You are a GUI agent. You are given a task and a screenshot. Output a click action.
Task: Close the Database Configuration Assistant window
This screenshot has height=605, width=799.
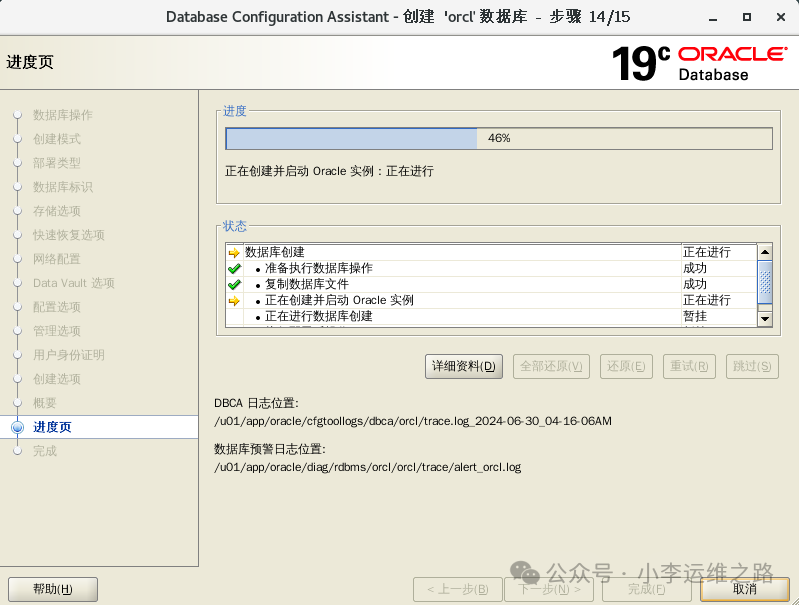coord(781,17)
